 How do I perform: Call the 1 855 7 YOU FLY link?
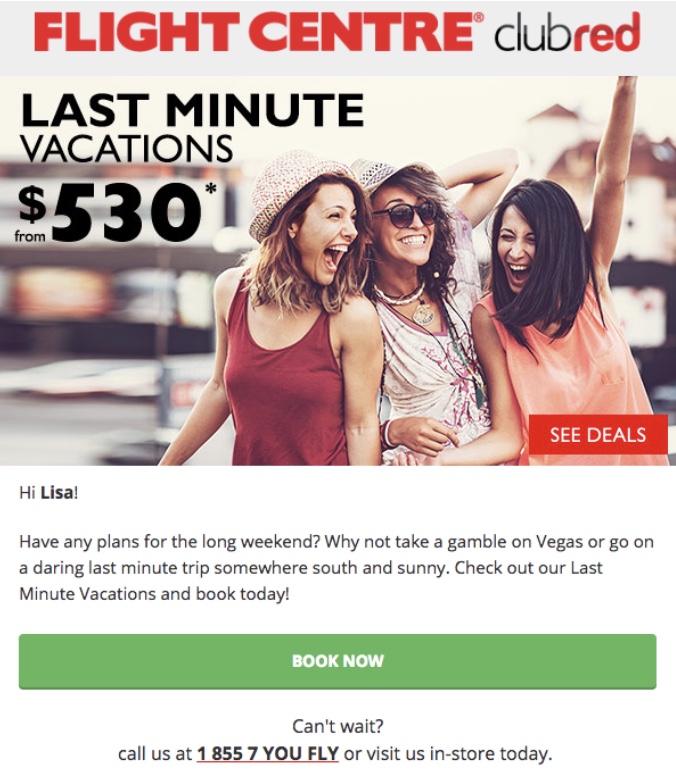268,753
